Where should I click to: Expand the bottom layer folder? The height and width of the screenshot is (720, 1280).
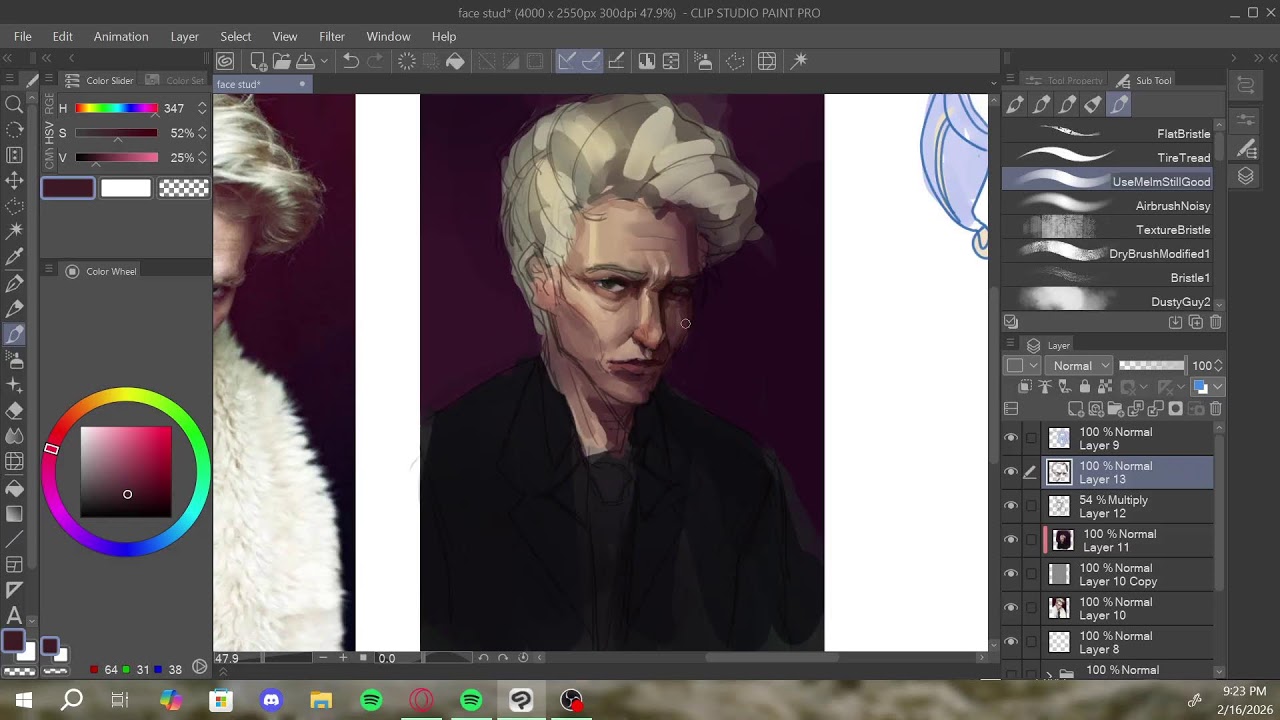(x=1049, y=675)
